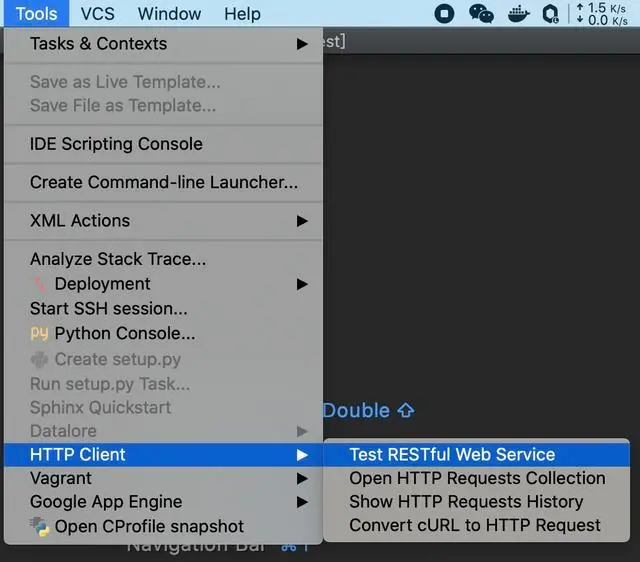Select Show HTTP Requests History
The width and height of the screenshot is (640, 562).
[x=477, y=502]
